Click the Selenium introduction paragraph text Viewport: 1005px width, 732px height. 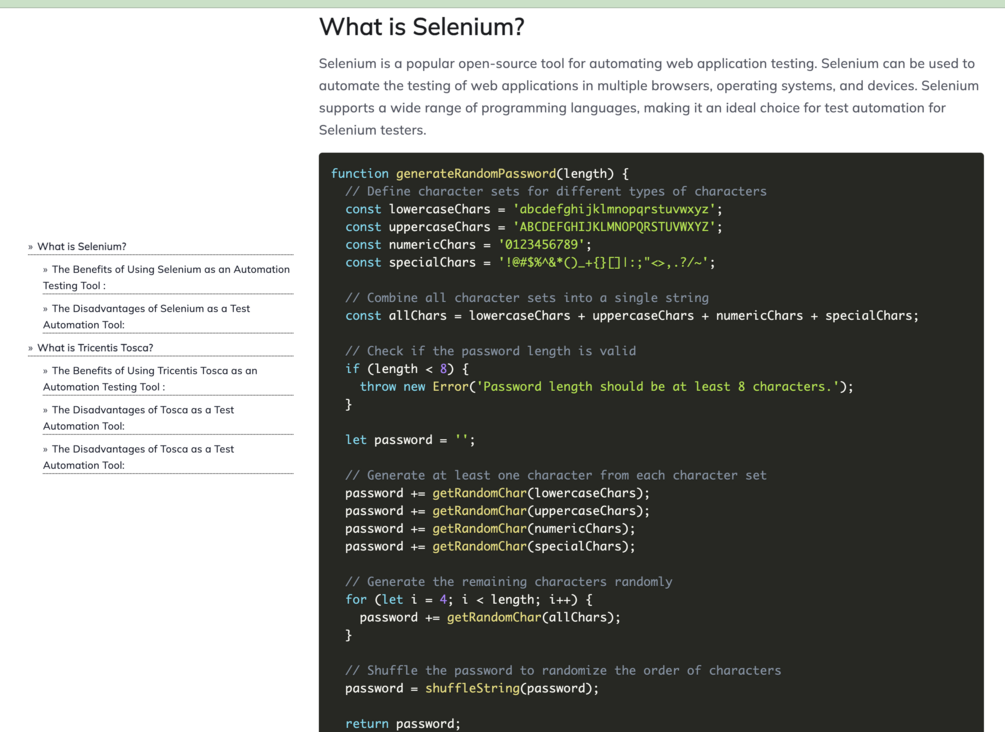point(649,97)
